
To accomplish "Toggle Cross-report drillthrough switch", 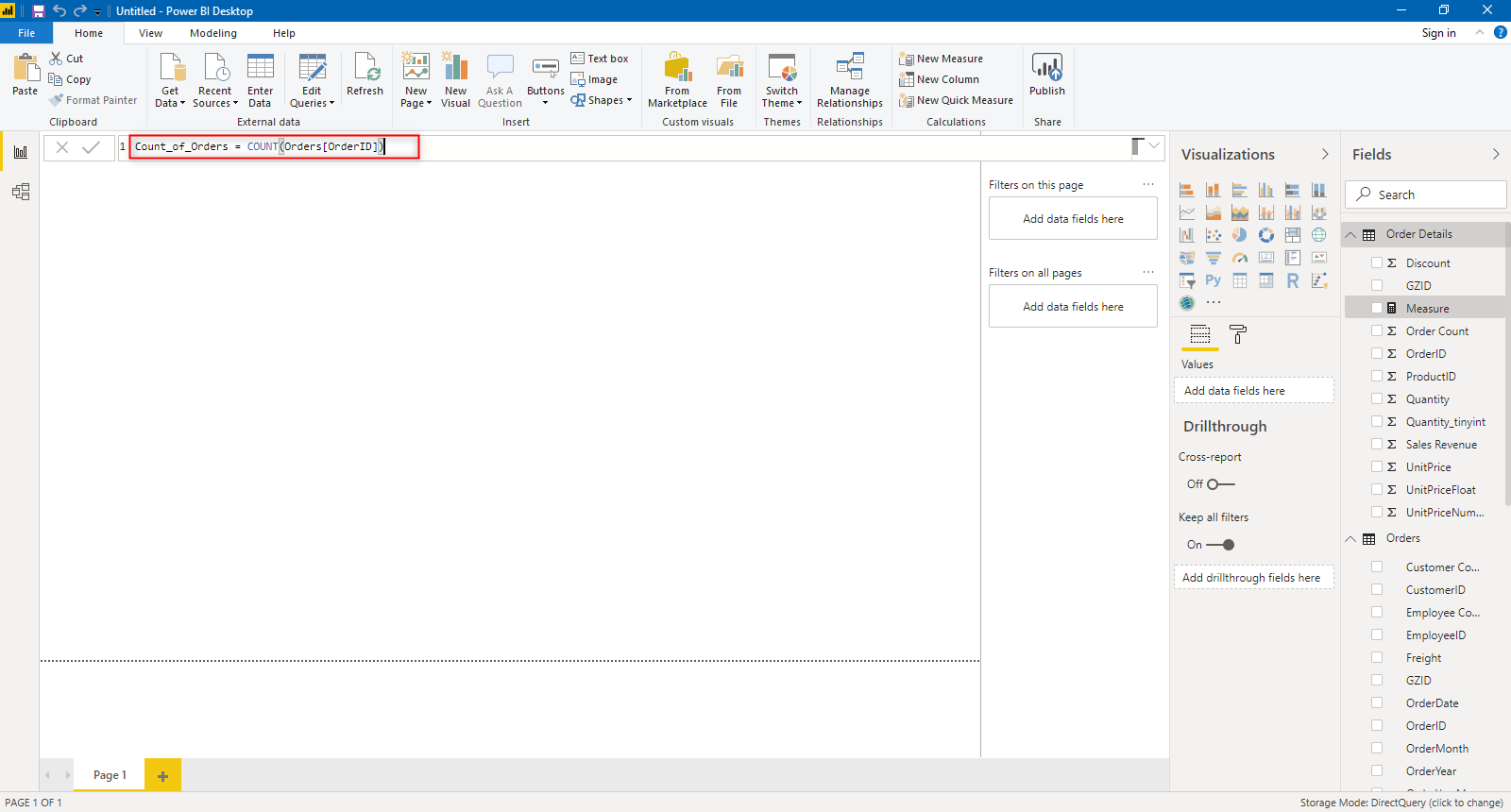I will (x=1221, y=484).
